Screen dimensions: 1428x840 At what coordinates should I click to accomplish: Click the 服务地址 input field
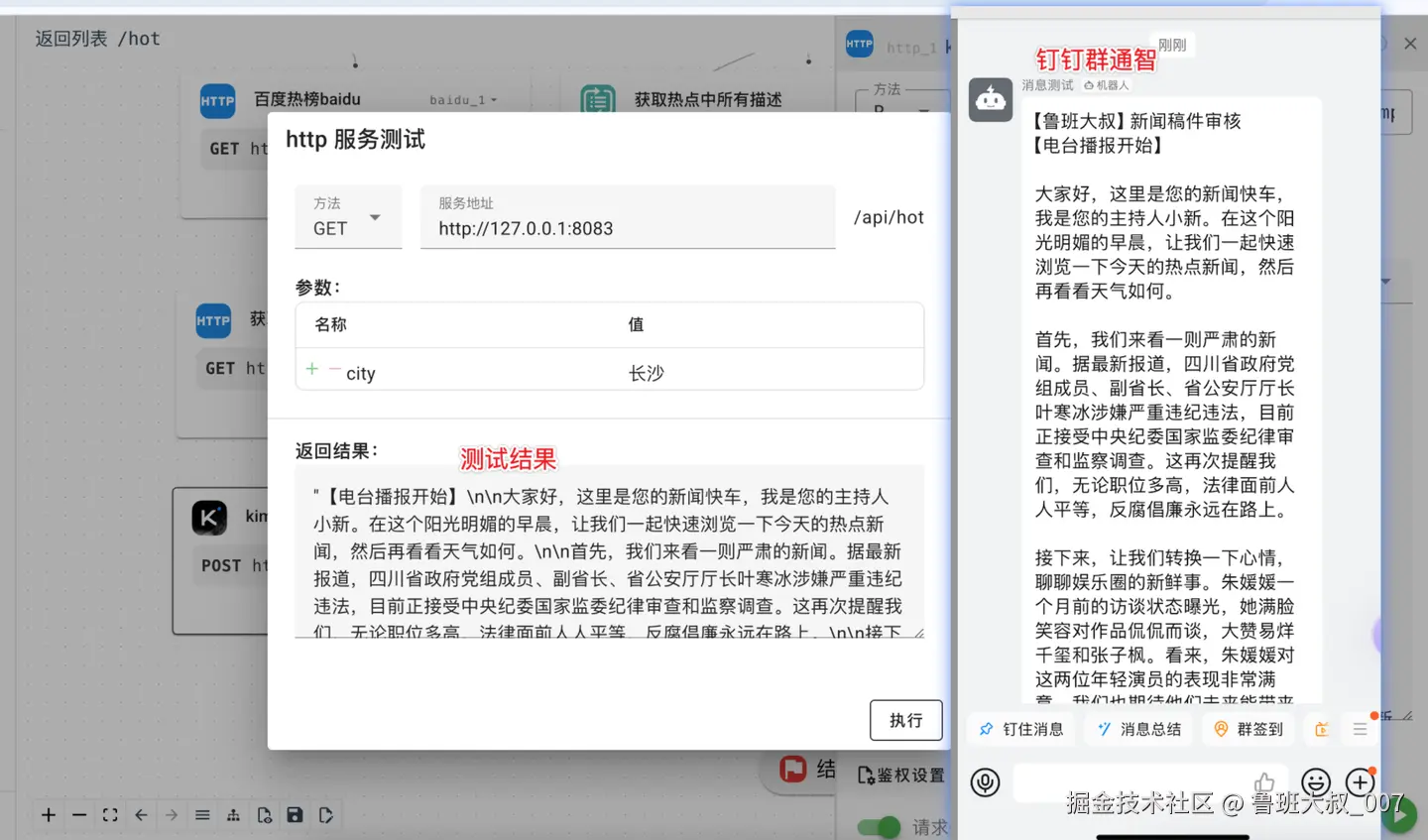628,216
